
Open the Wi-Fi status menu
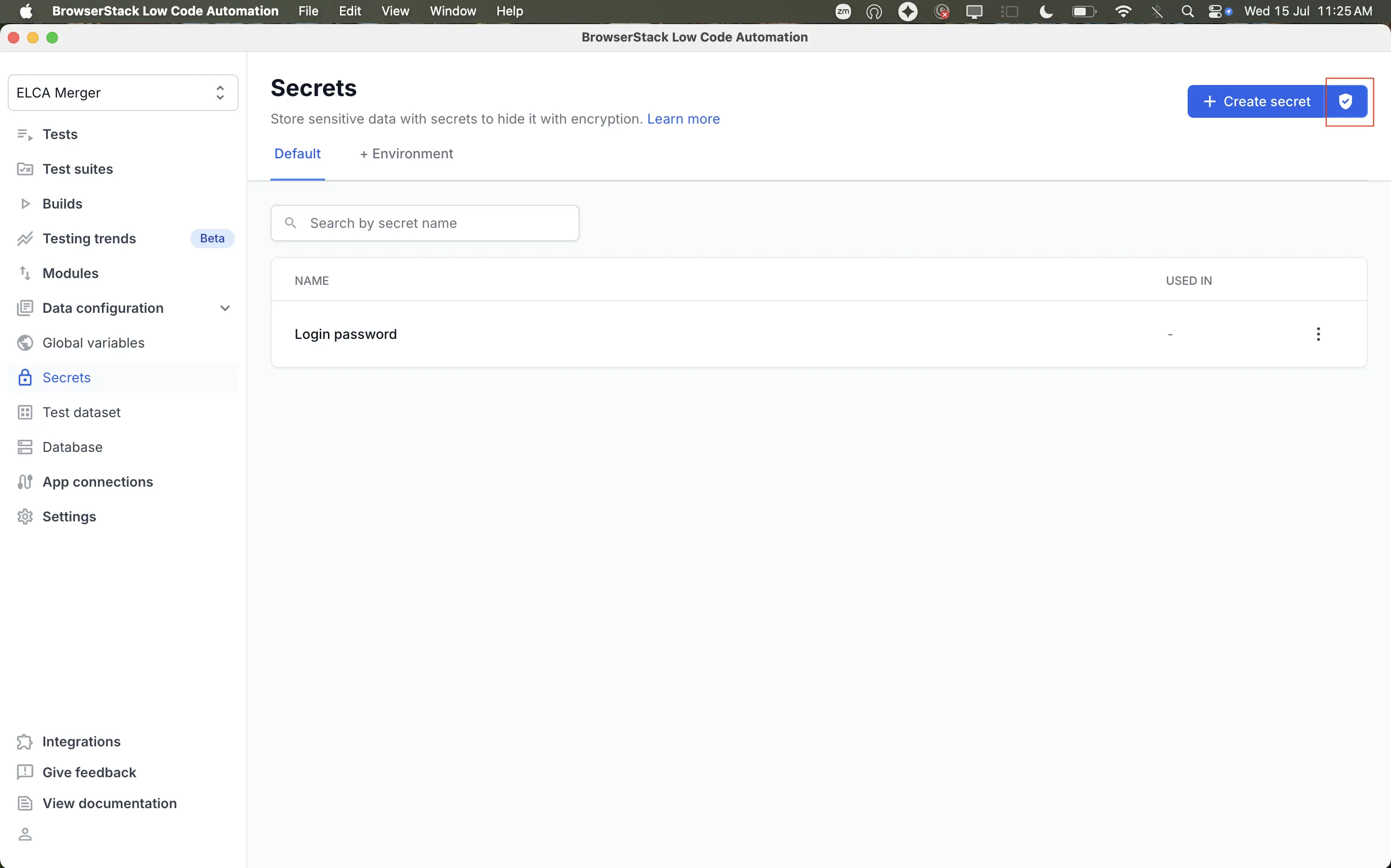[x=1123, y=12]
